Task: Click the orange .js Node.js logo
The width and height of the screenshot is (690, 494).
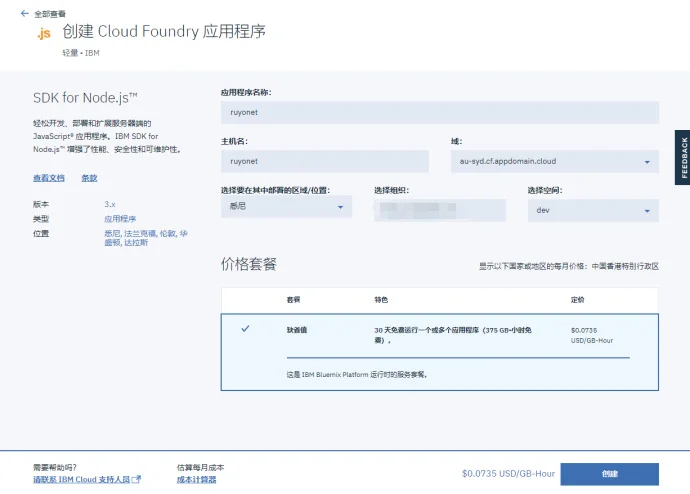Action: pyautogui.click(x=44, y=33)
